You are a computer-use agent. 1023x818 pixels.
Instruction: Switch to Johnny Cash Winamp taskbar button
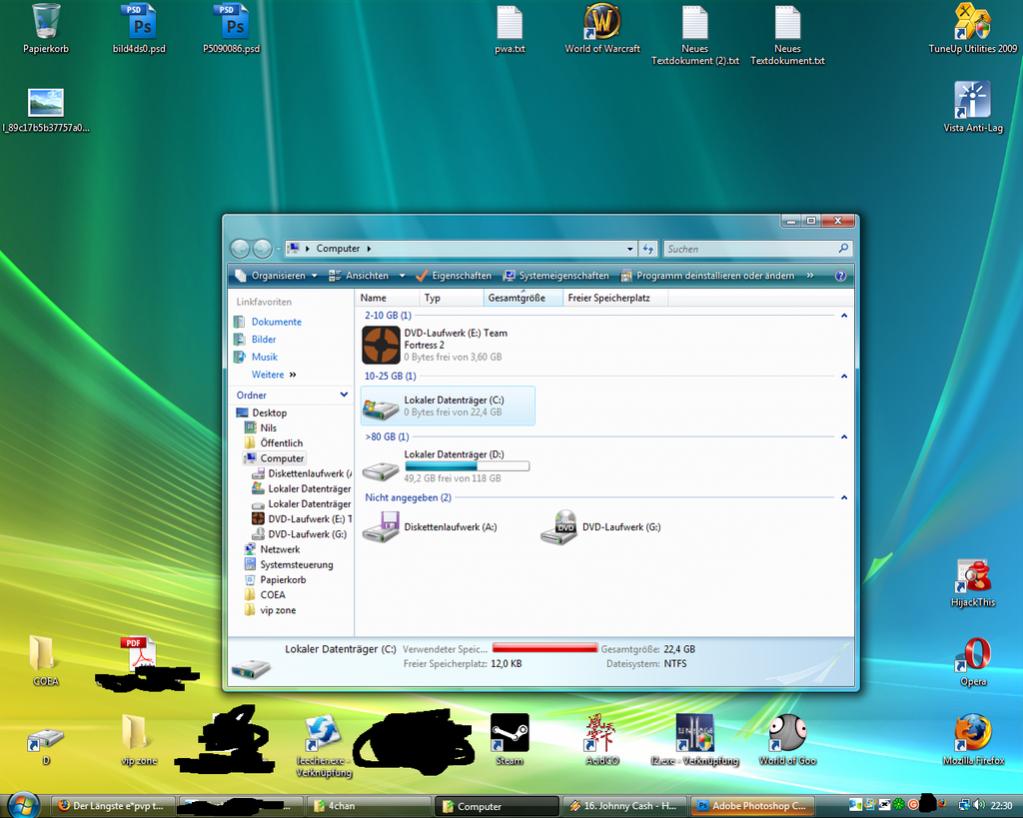coord(624,806)
